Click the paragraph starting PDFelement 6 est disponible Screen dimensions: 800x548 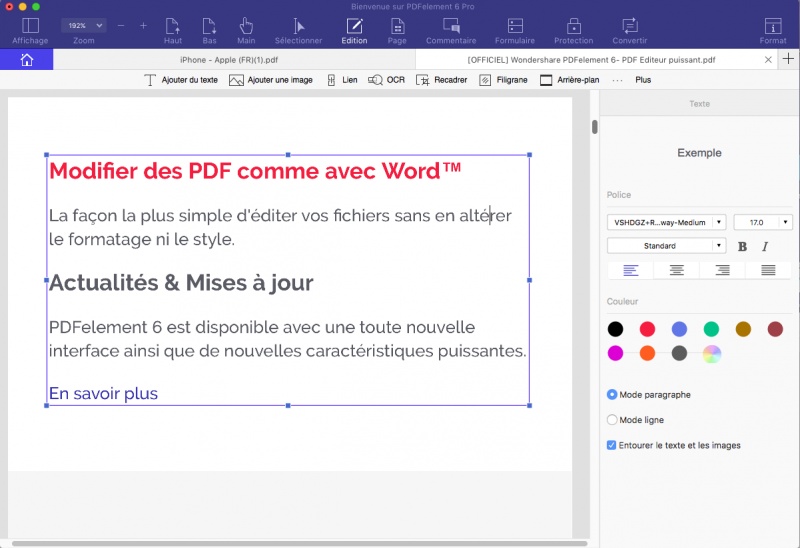coord(287,339)
